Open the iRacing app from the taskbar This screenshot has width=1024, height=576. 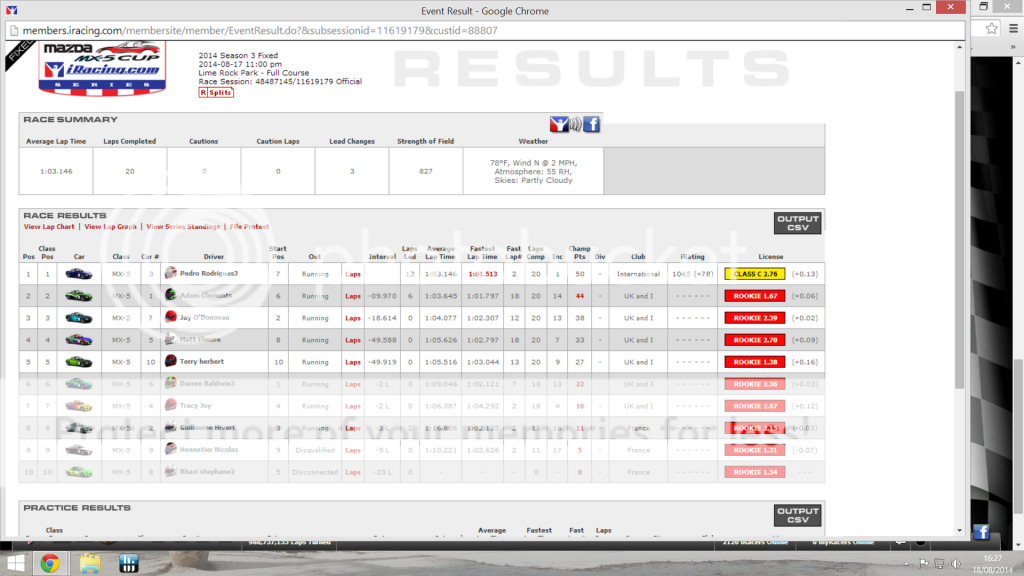(x=128, y=562)
